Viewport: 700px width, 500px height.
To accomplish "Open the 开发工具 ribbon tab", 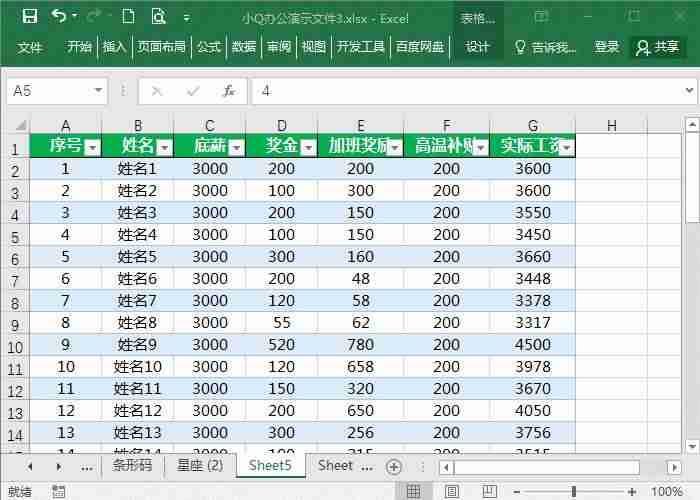I will coord(361,47).
